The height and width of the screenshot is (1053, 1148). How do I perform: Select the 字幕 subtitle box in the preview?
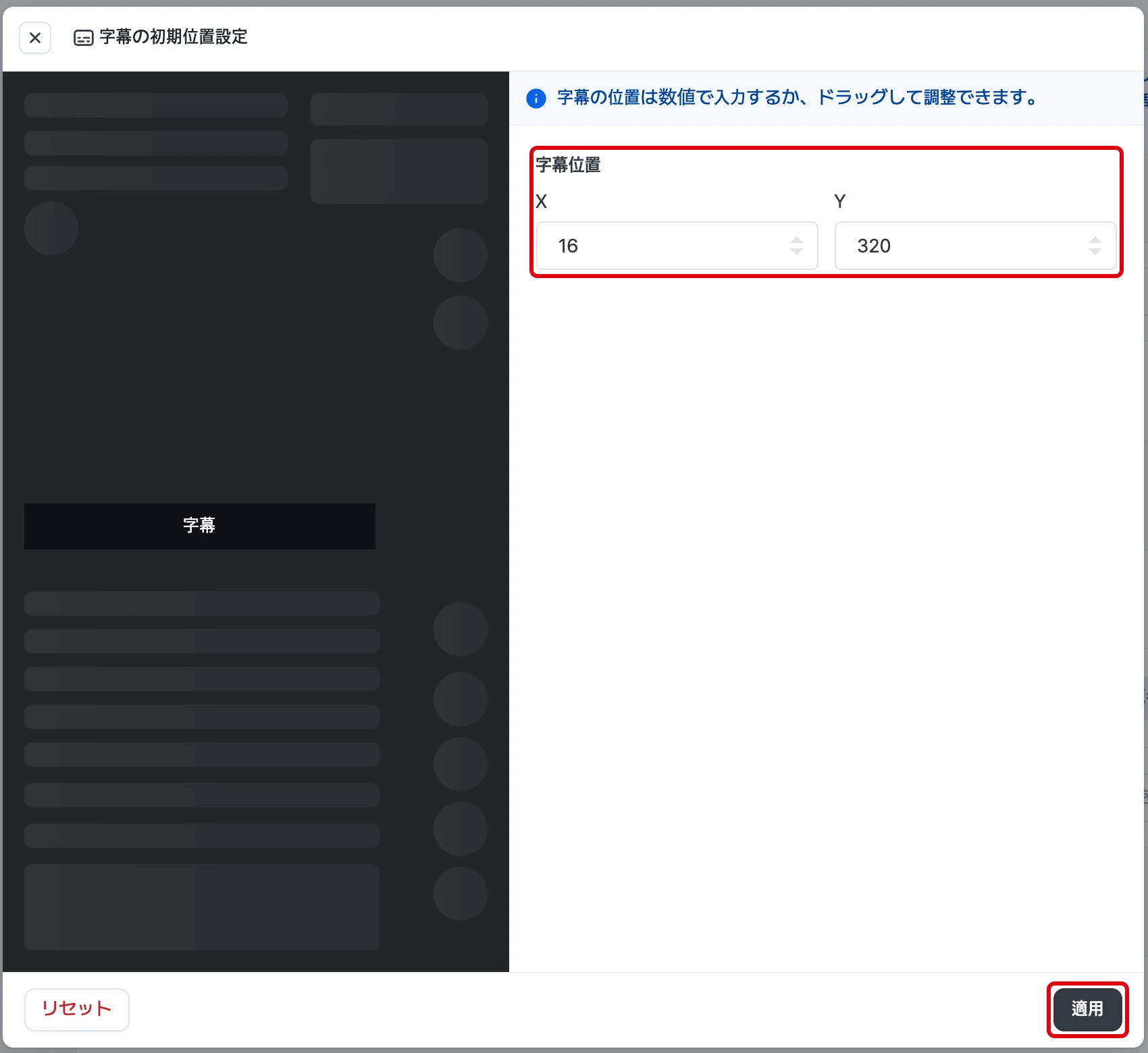200,526
